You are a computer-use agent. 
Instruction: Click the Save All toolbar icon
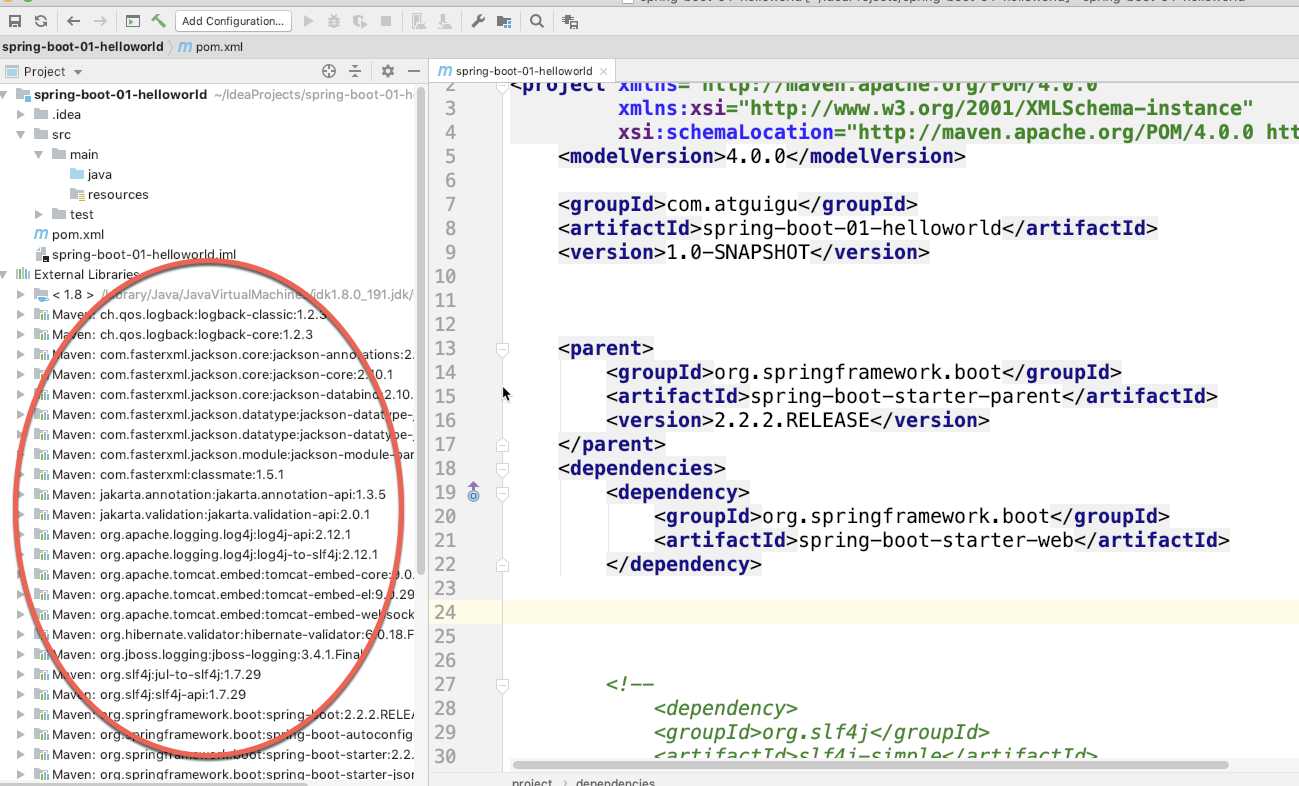click(x=14, y=21)
